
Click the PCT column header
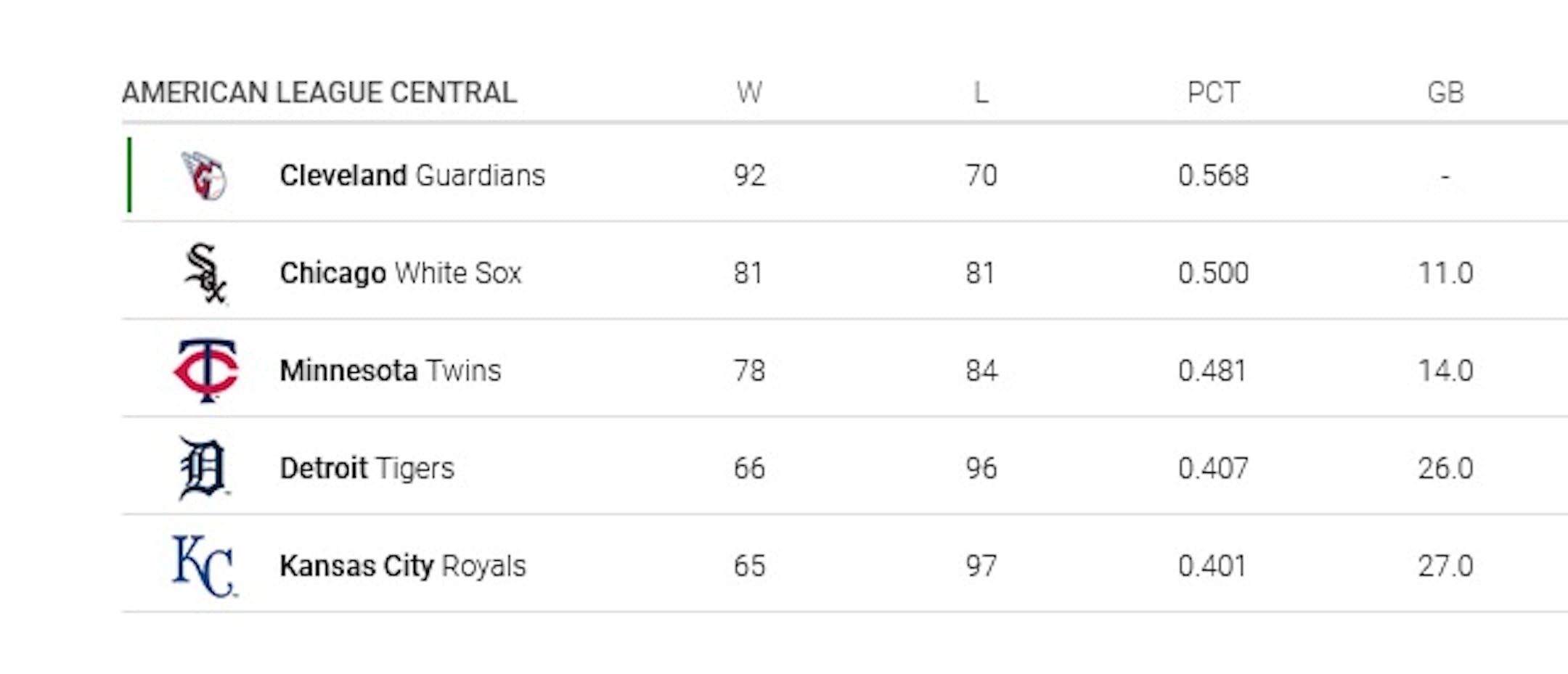tap(1213, 93)
